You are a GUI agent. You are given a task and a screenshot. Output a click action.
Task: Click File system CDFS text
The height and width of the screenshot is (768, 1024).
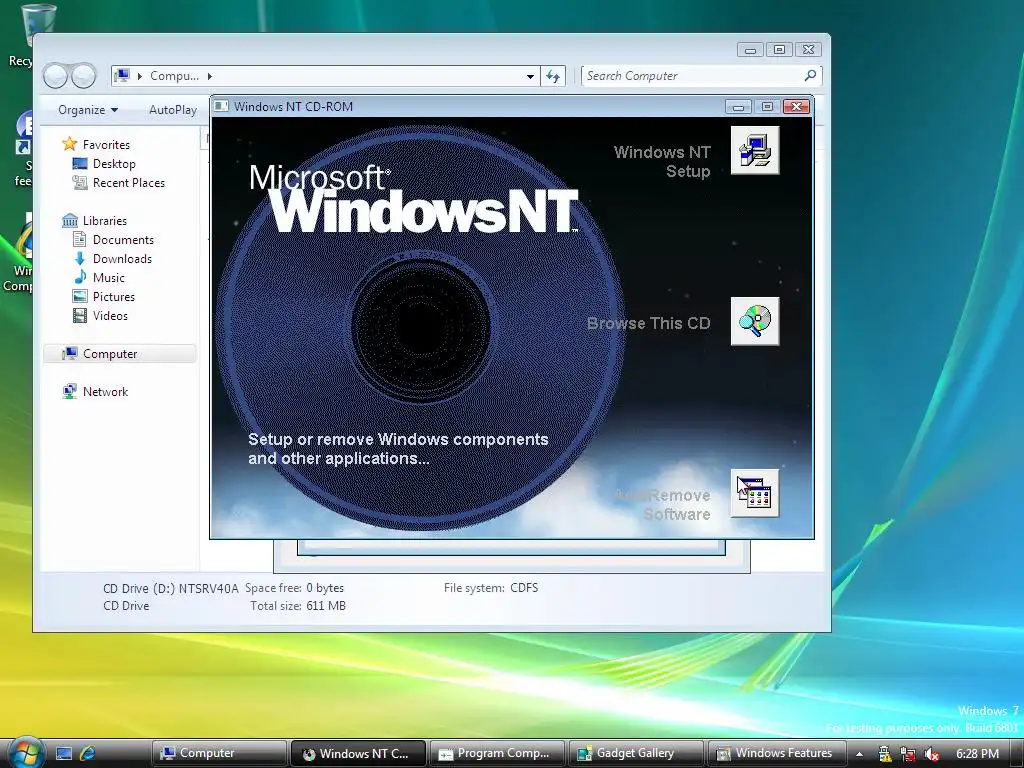pos(491,588)
